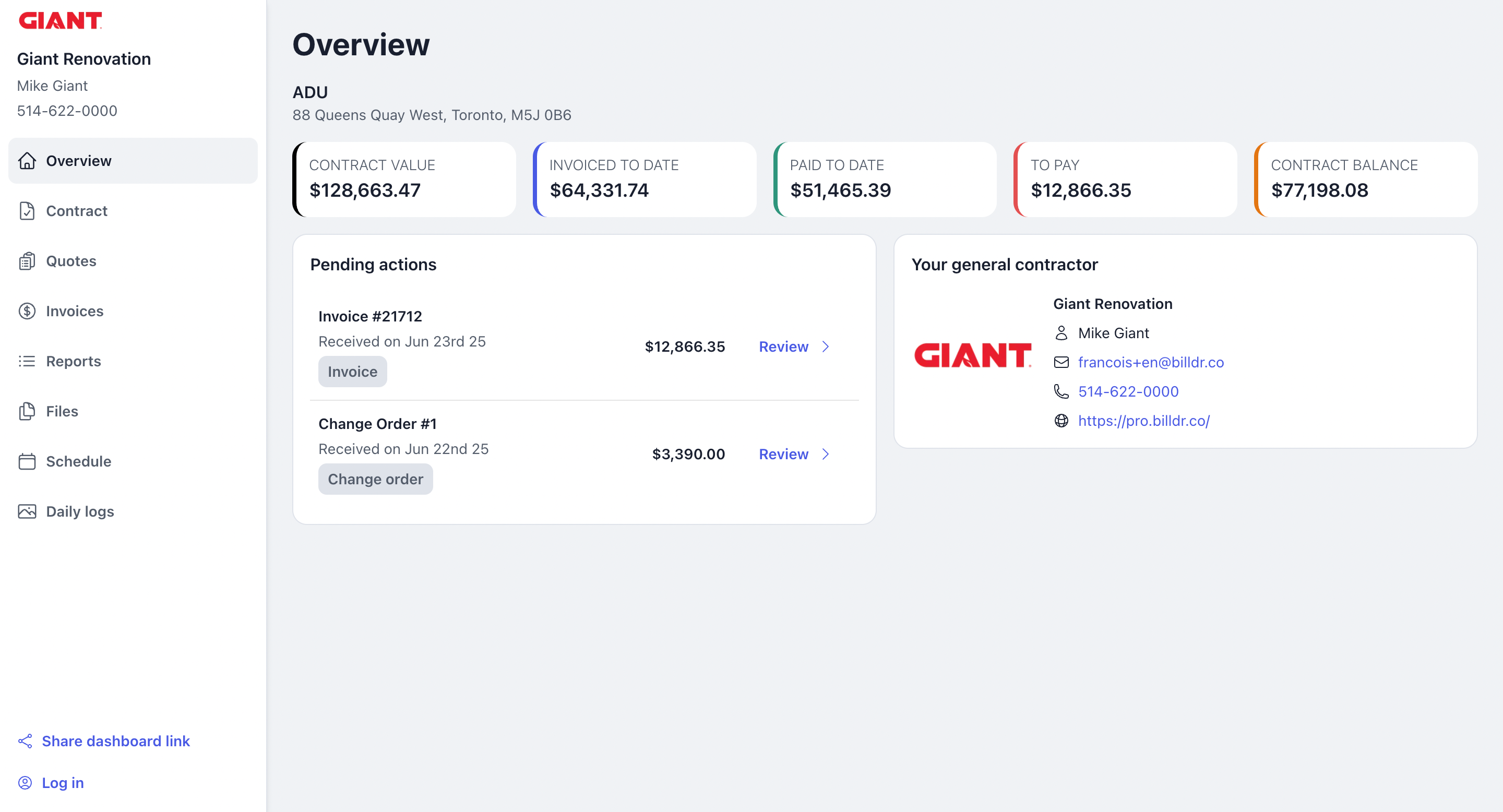Click the Invoice #21712 title
Screen dimensions: 1503x812
370,316
